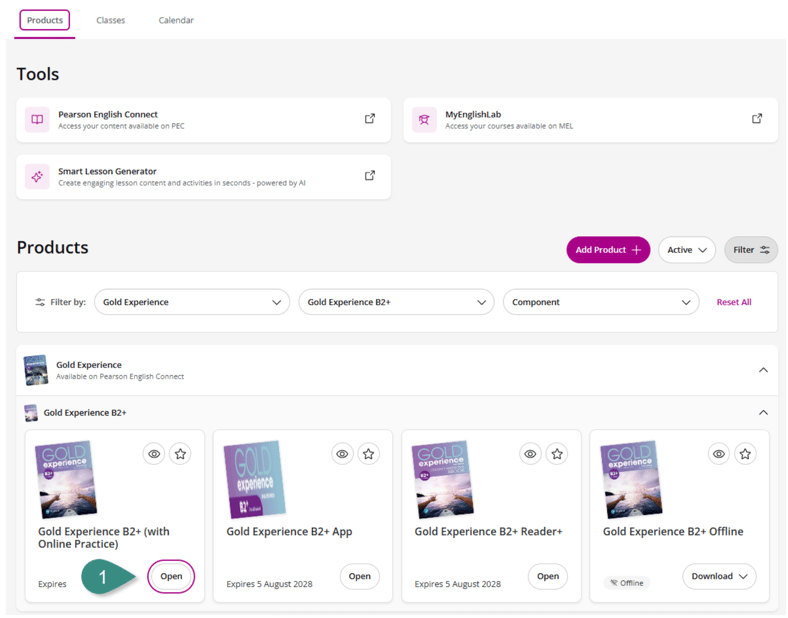Click the Reset All filters link
This screenshot has width=788, height=618.
click(733, 302)
